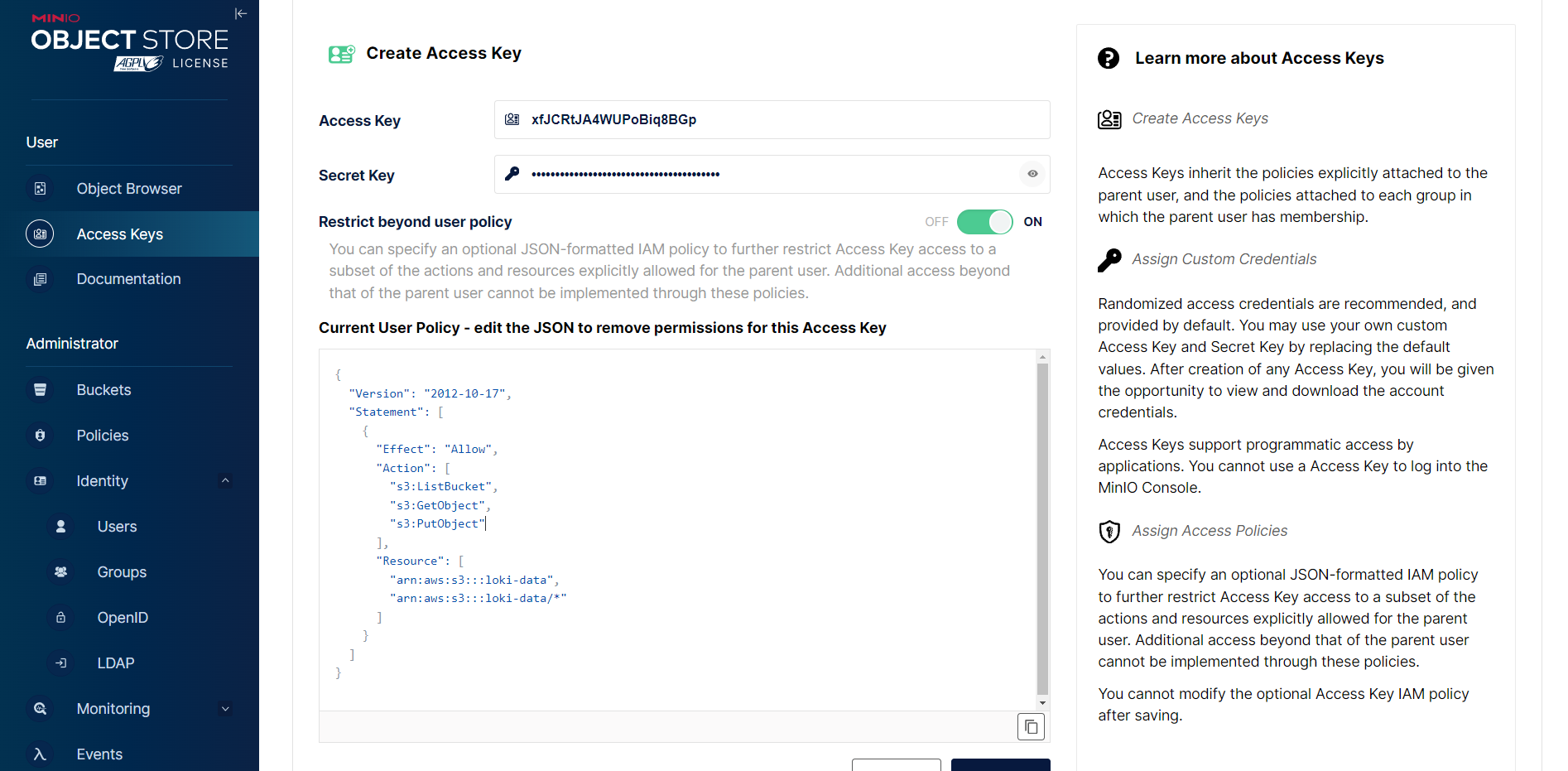The image size is (1568, 771).
Task: Click the Documentation sidebar icon
Action: 40,279
